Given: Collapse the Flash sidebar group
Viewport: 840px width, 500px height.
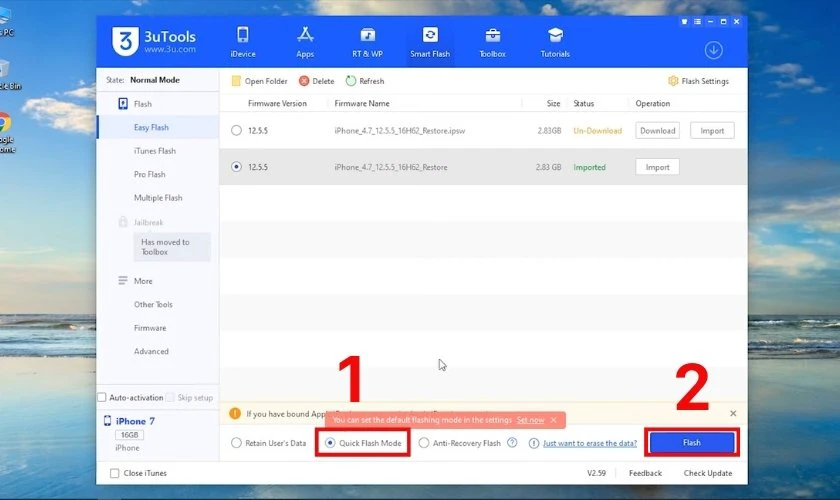Looking at the screenshot, I should [123, 104].
